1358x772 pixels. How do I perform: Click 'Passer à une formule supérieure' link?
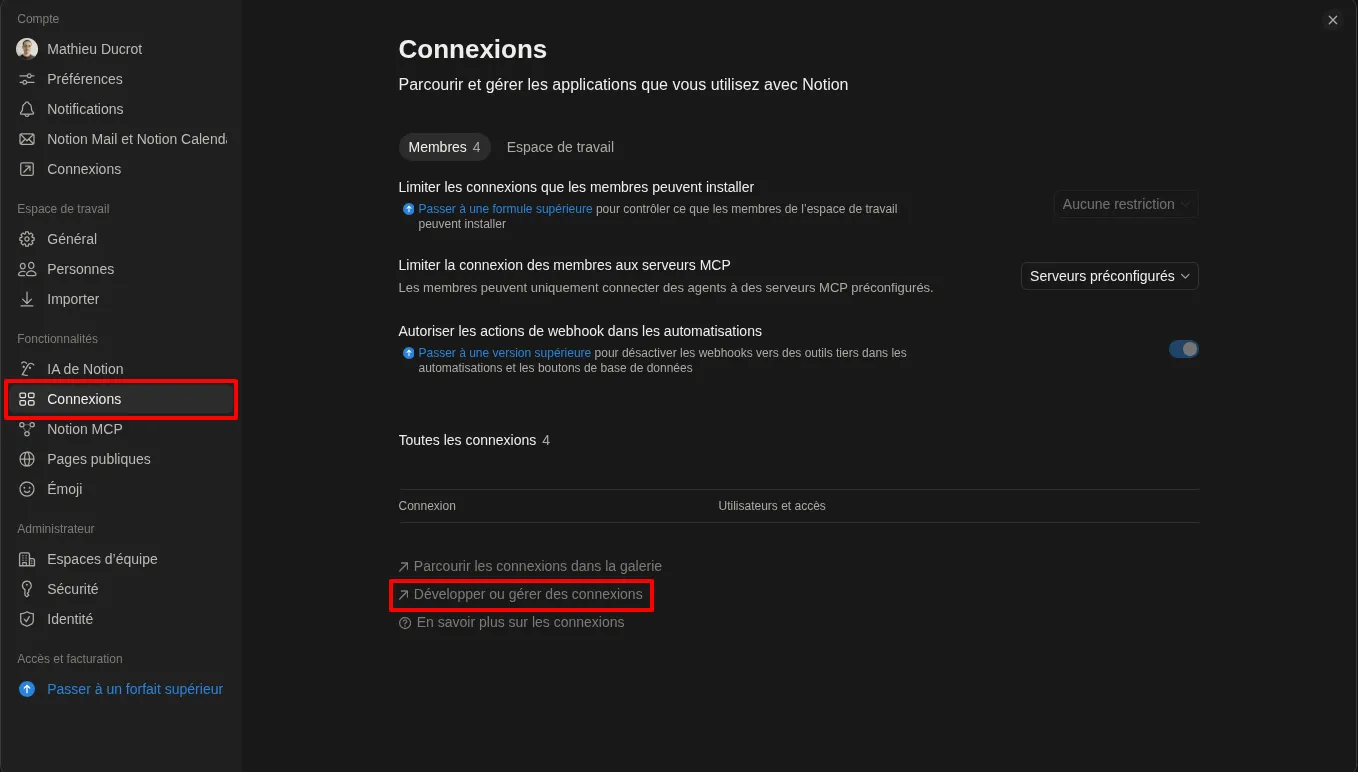coord(505,209)
